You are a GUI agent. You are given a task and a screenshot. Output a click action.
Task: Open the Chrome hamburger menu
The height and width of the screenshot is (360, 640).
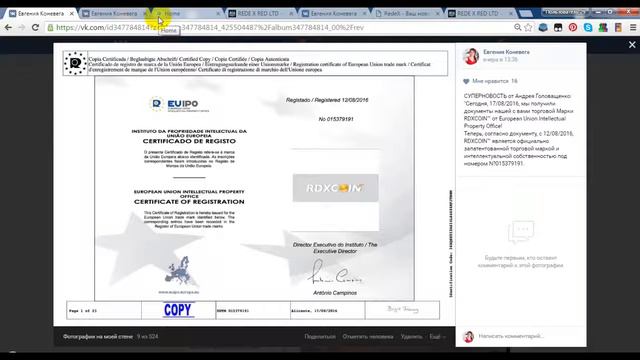633,27
